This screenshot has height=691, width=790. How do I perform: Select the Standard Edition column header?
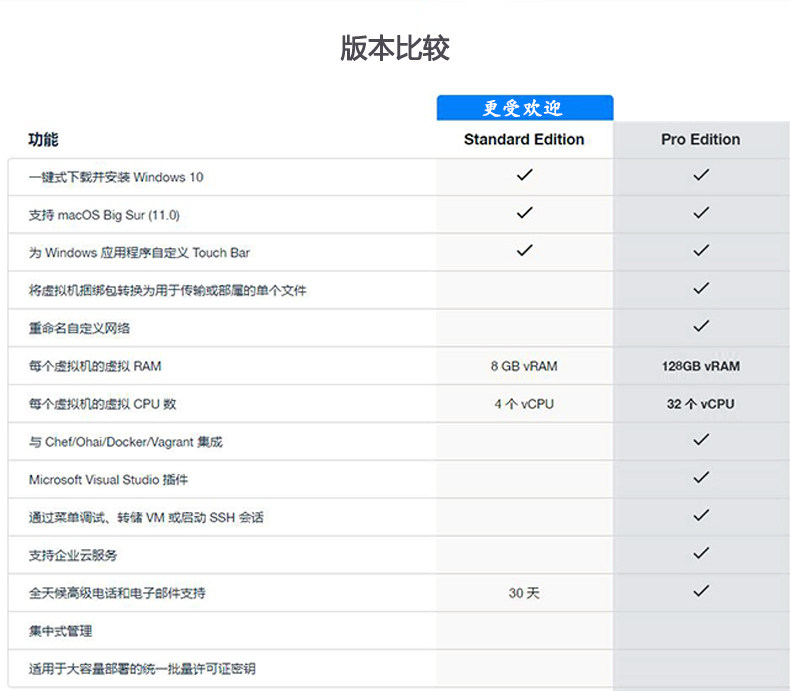[524, 140]
